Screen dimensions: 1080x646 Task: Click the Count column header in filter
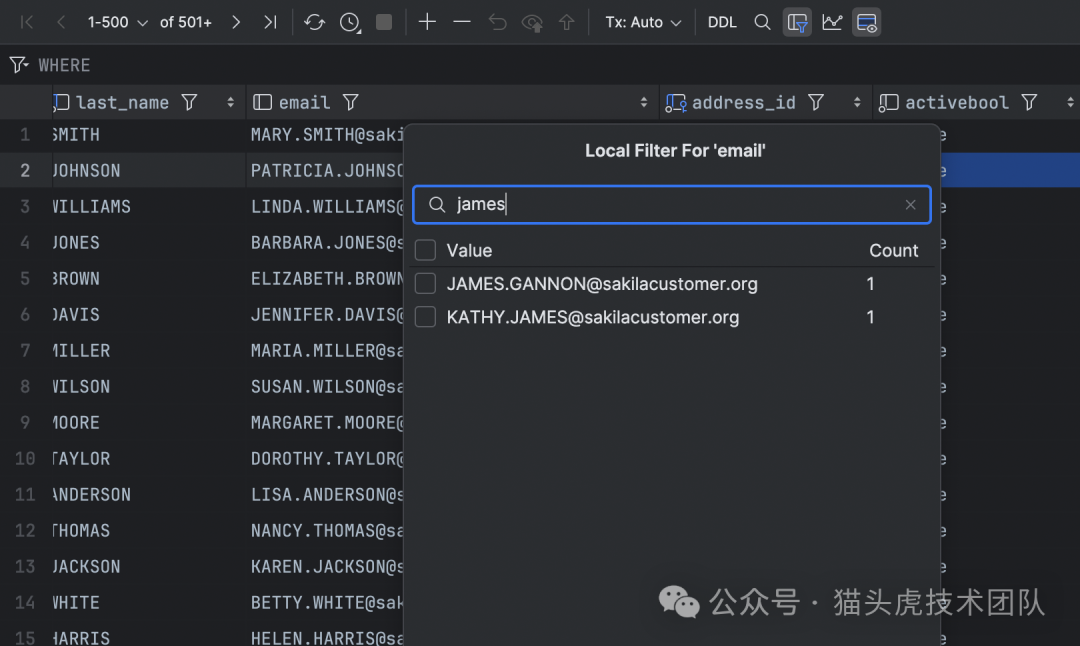(x=893, y=250)
